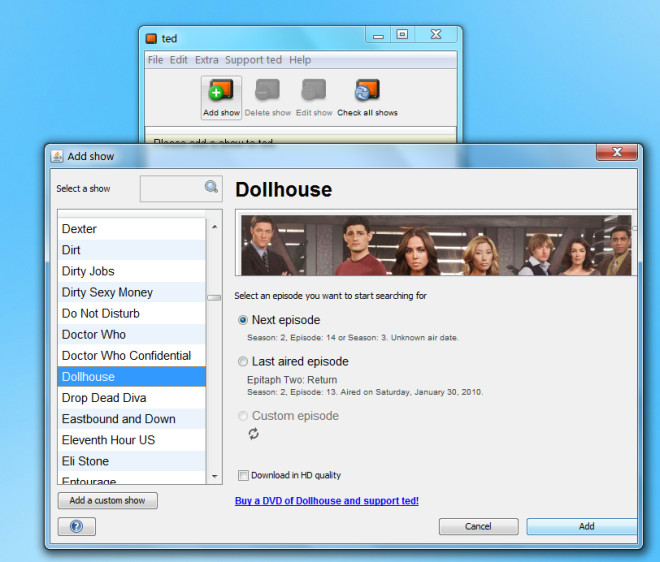Click the blue help question mark button
Image resolution: width=660 pixels, height=562 pixels.
pos(77,526)
